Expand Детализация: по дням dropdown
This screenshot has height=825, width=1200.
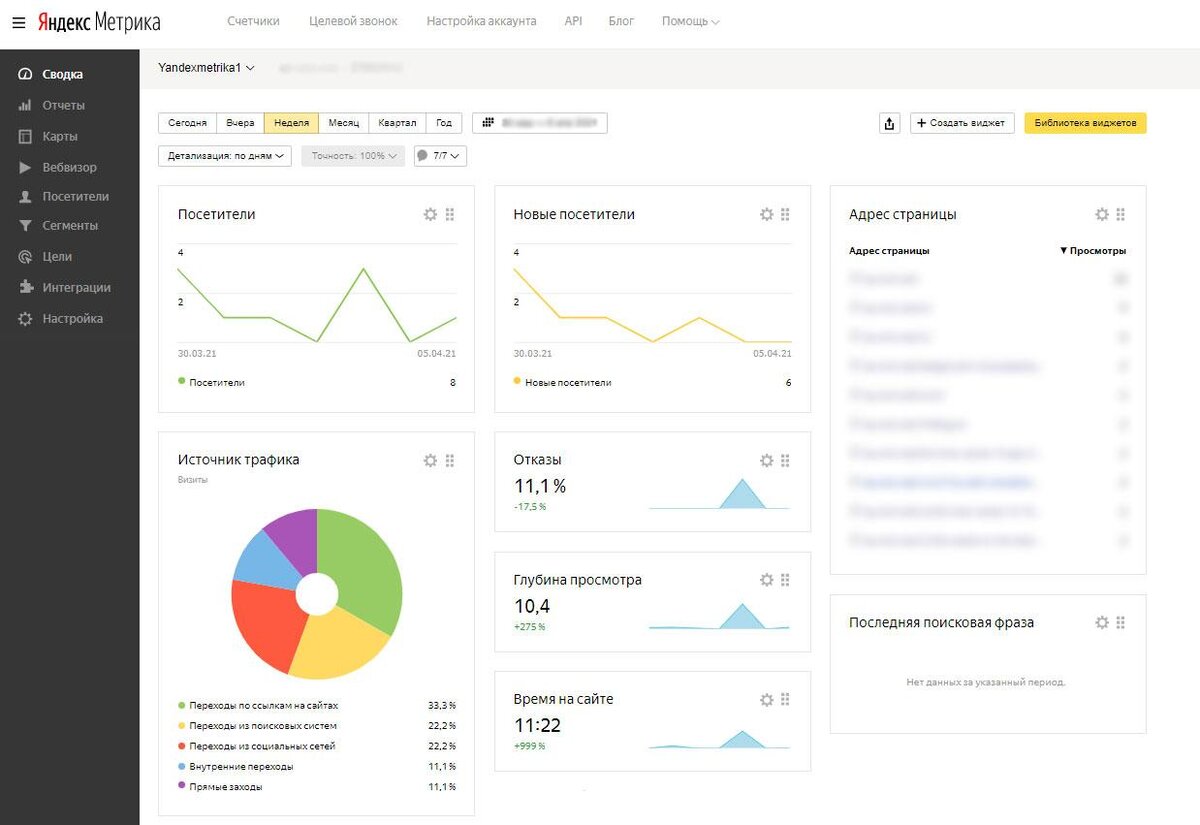(225, 156)
